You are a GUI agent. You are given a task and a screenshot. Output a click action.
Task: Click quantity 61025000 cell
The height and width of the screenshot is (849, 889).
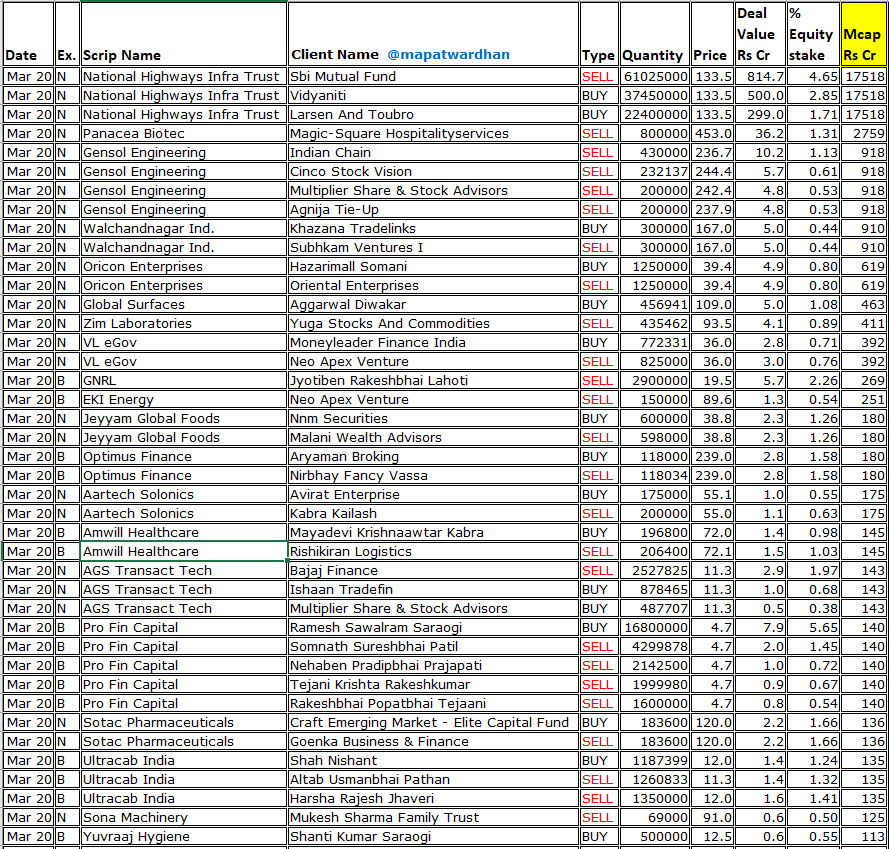(x=655, y=77)
